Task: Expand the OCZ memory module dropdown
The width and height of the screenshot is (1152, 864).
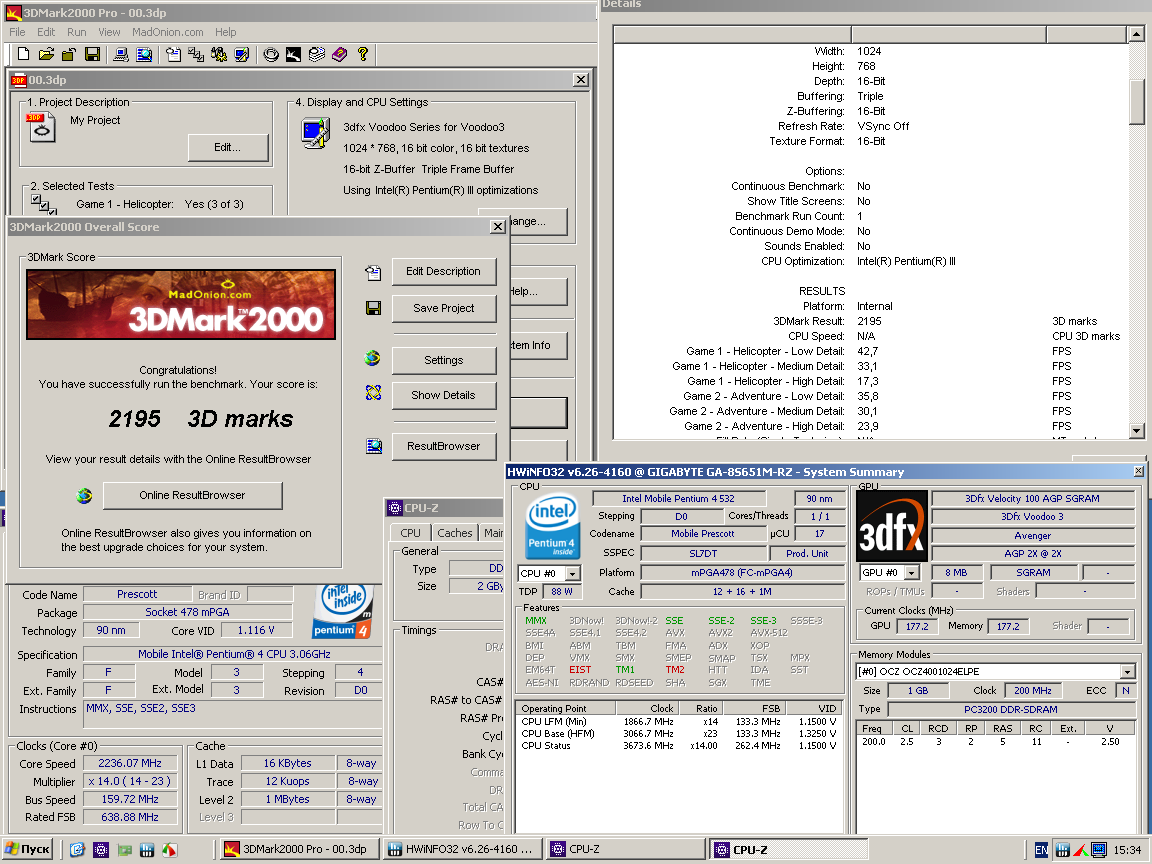Action: click(x=1127, y=672)
